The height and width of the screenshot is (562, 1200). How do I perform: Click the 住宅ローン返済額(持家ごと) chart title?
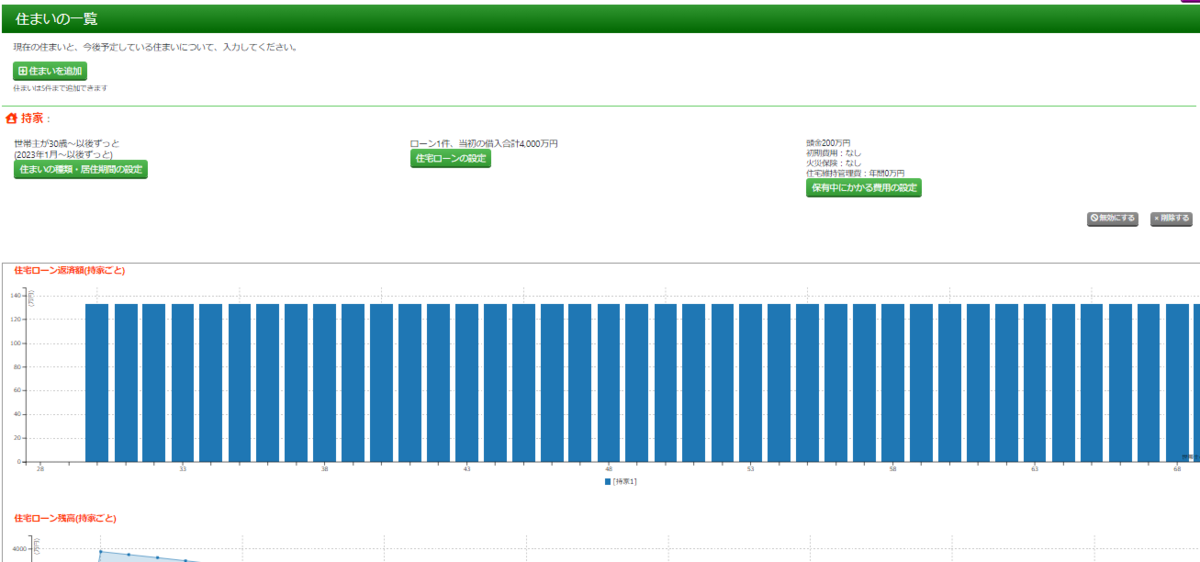pyautogui.click(x=69, y=271)
